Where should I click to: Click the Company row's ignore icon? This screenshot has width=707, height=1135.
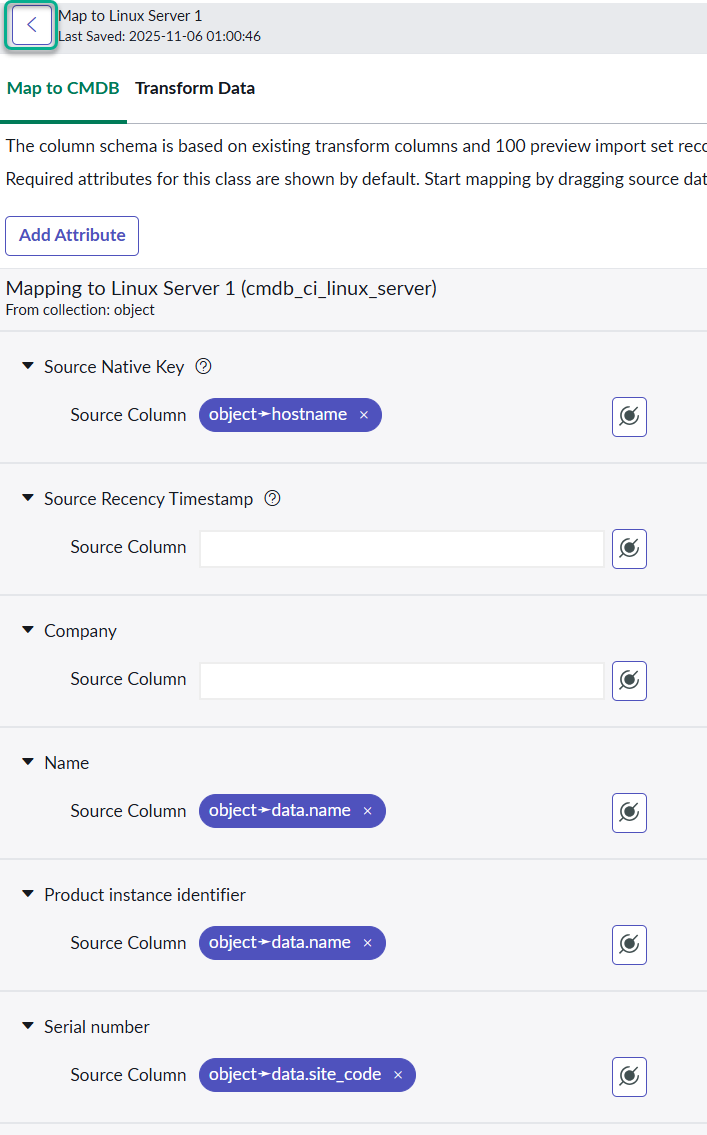(629, 681)
